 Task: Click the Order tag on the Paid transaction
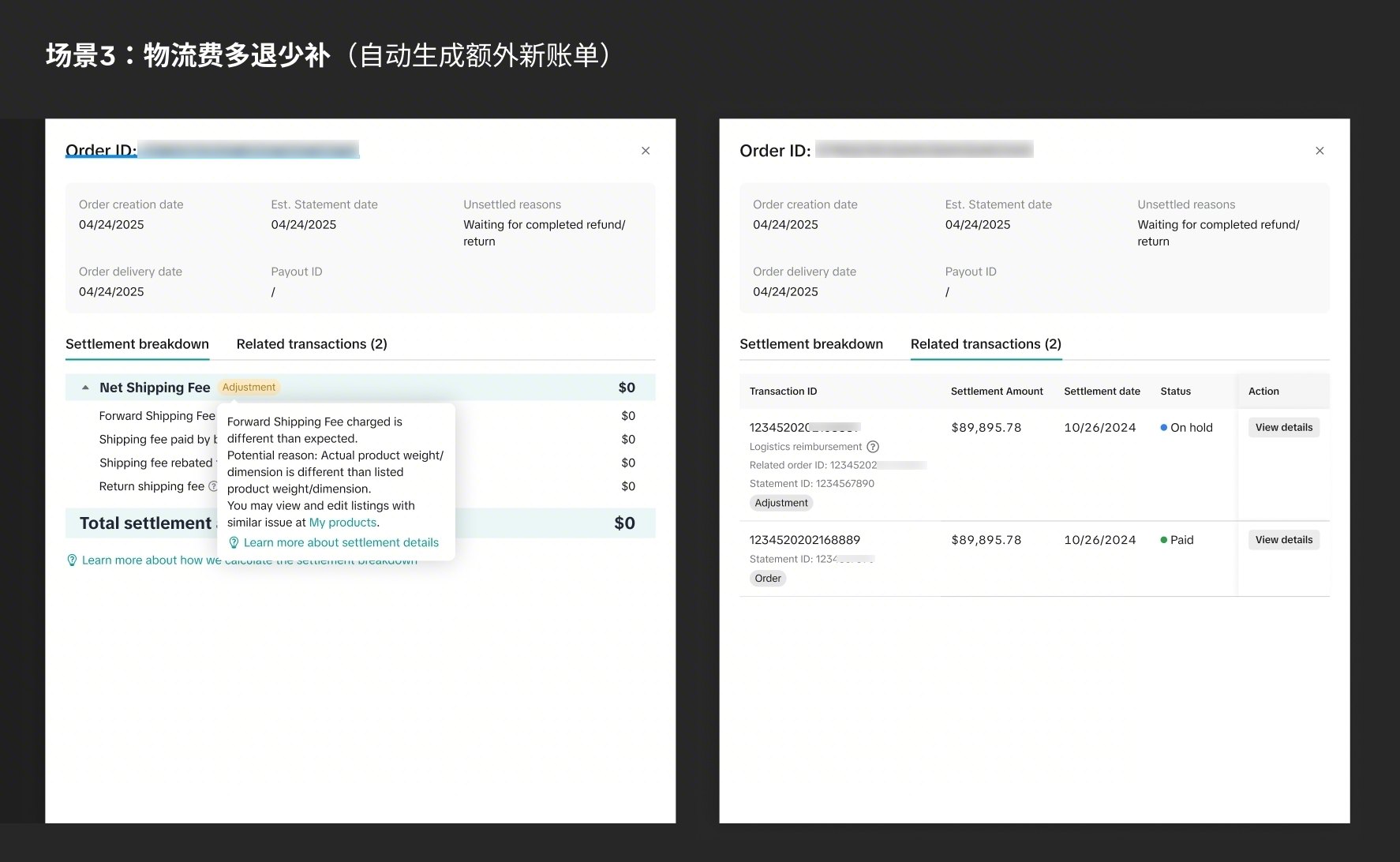(x=767, y=579)
